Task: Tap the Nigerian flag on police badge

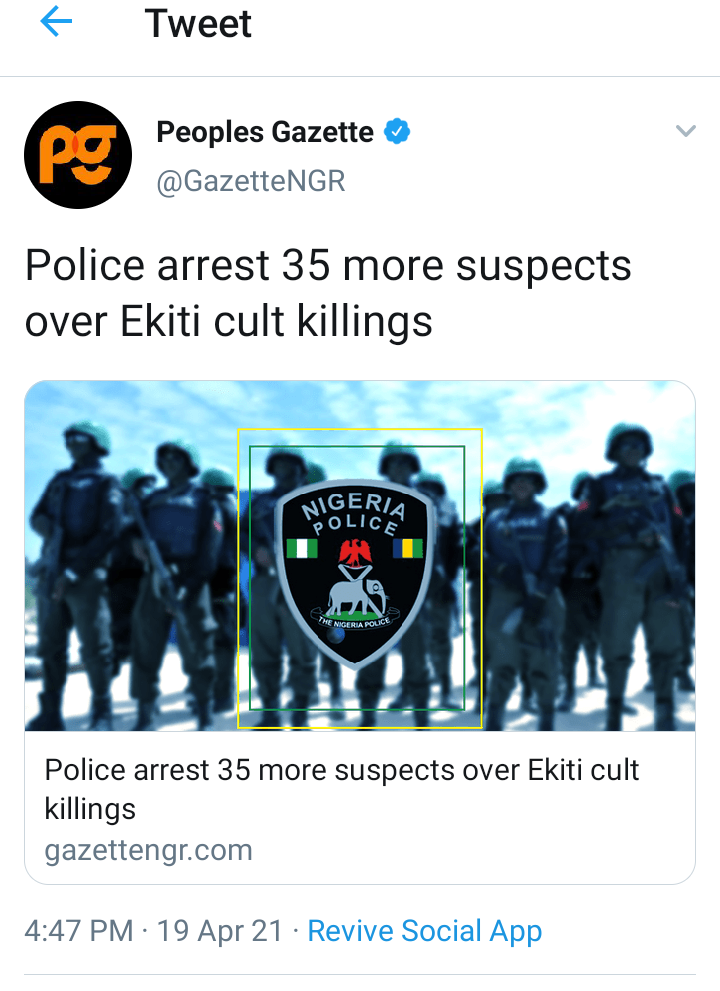Action: pos(302,548)
